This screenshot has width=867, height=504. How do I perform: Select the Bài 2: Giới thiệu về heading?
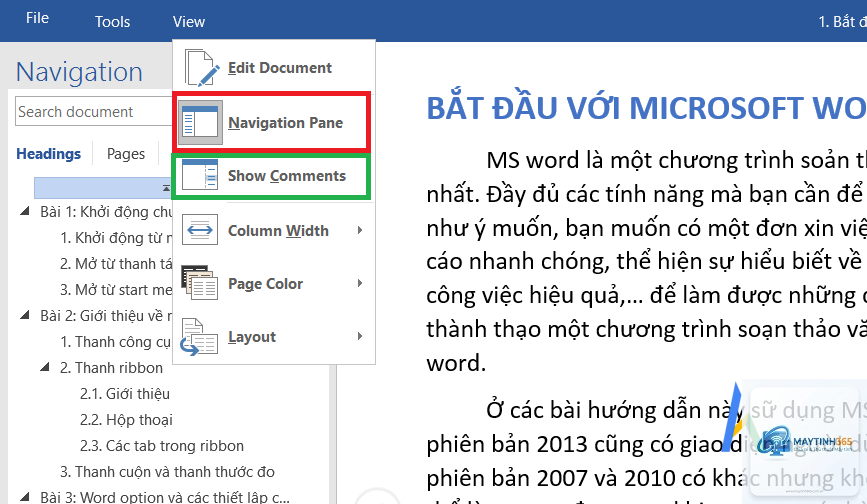point(106,316)
